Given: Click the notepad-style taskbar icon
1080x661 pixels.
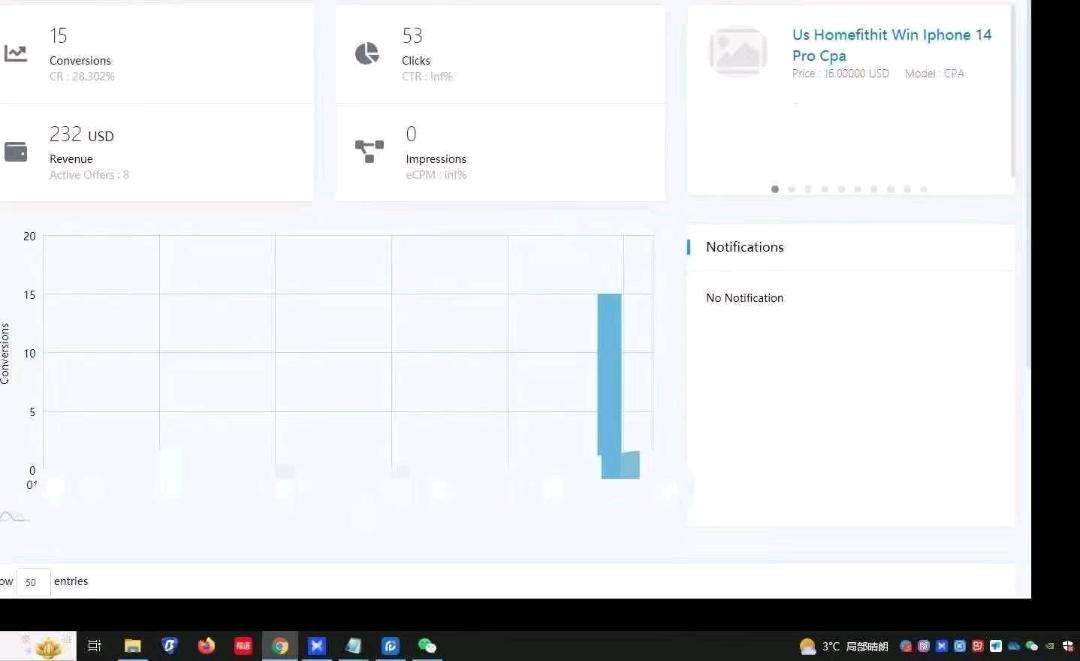Looking at the screenshot, I should click(x=353, y=646).
